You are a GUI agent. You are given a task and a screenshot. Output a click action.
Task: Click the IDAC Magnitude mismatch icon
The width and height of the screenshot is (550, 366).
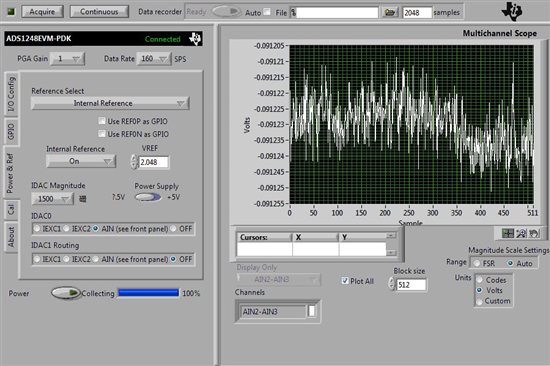[x=83, y=199]
